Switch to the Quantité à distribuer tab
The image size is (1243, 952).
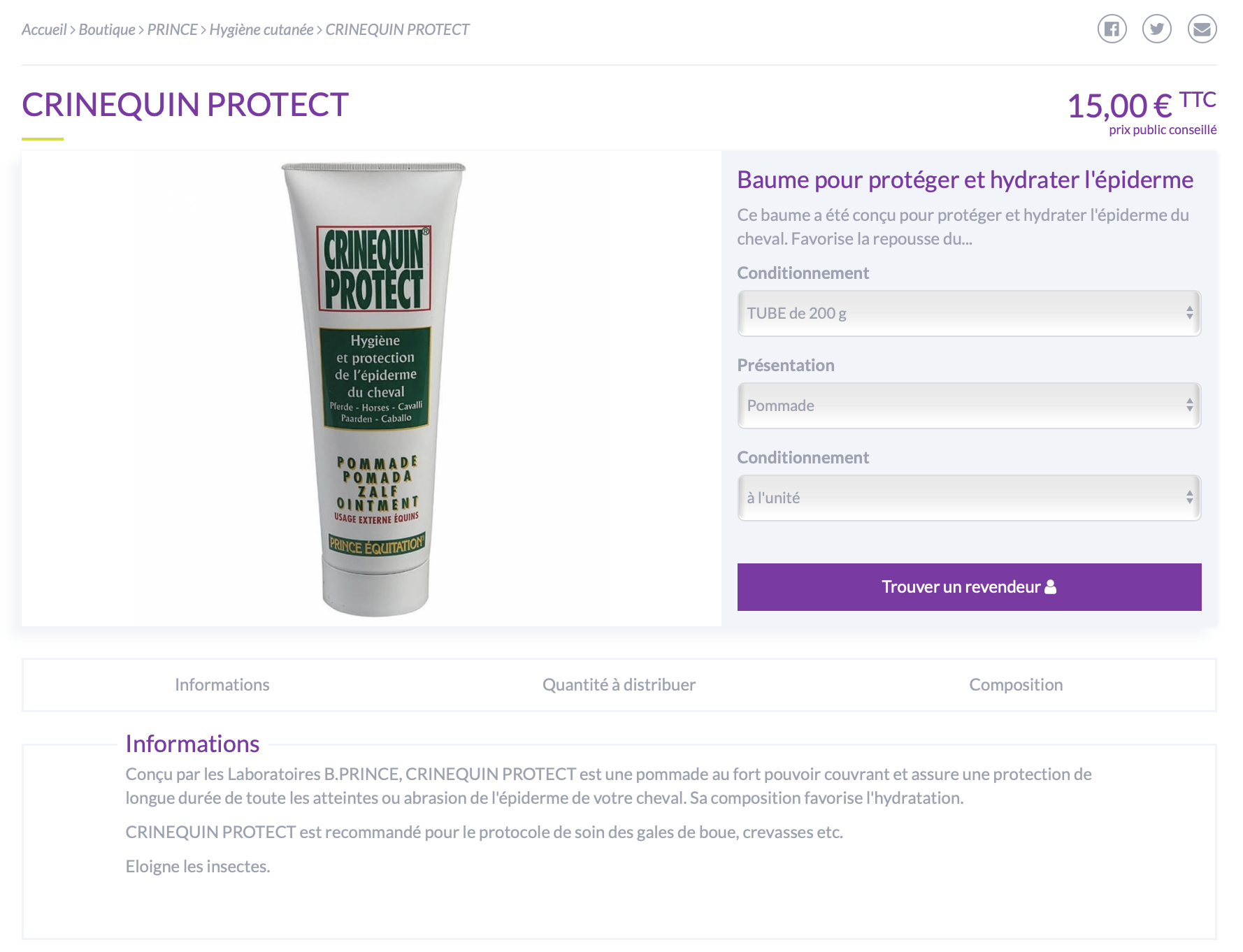click(x=619, y=685)
